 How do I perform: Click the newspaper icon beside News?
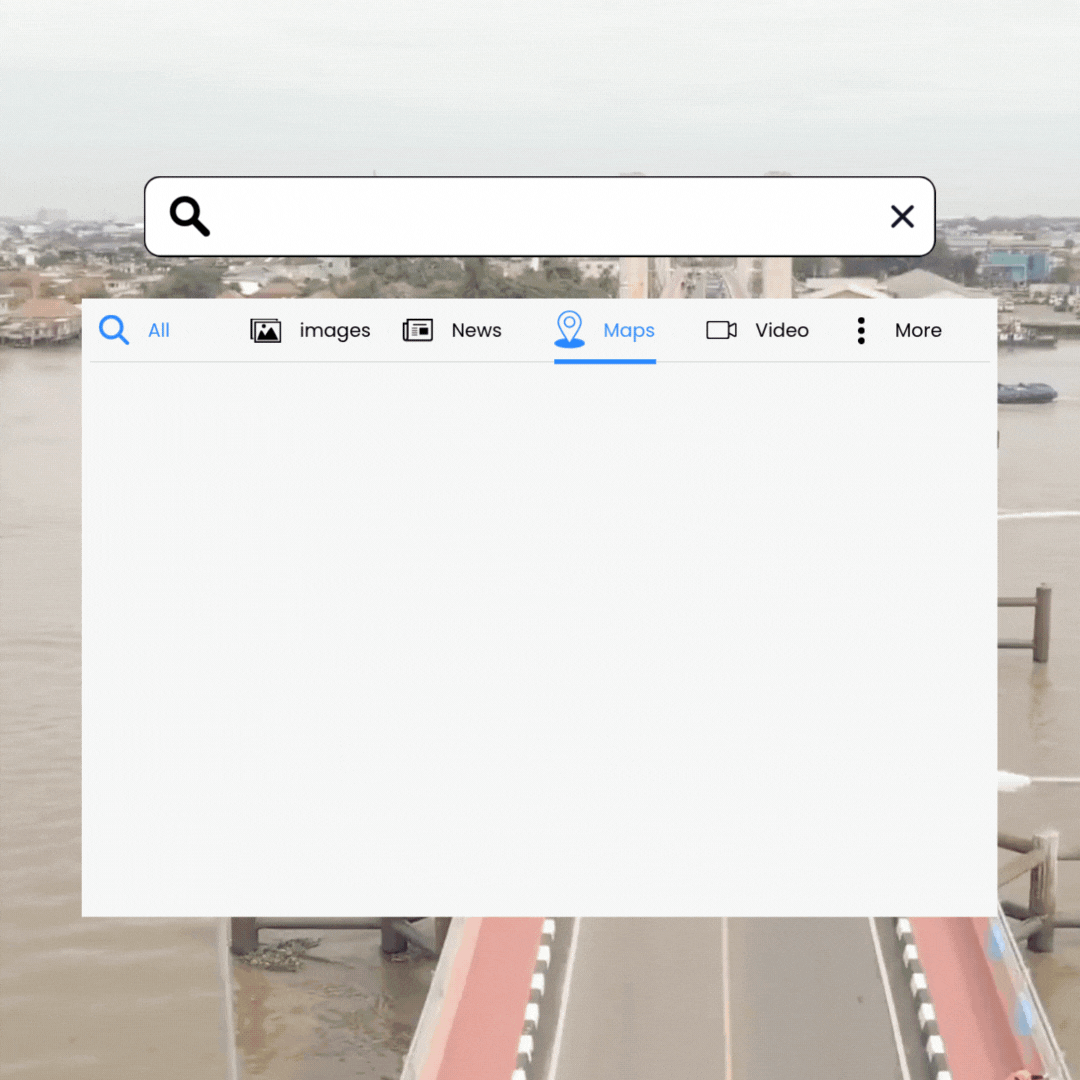coord(417,331)
